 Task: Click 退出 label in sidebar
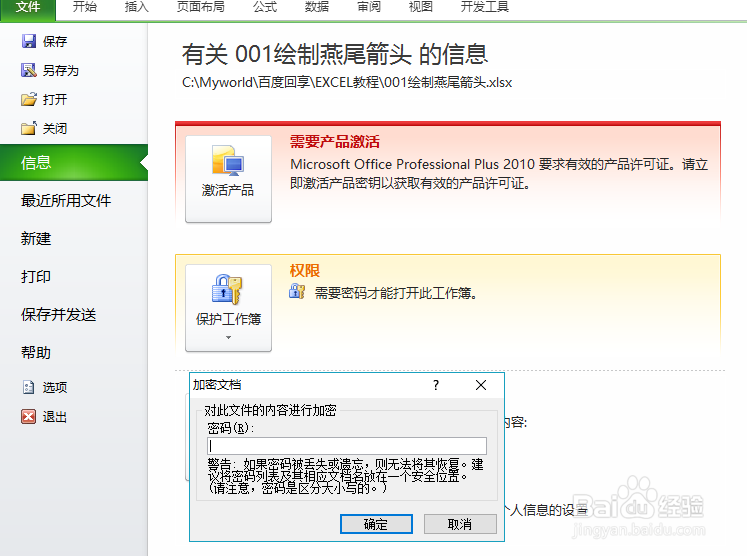click(x=55, y=417)
